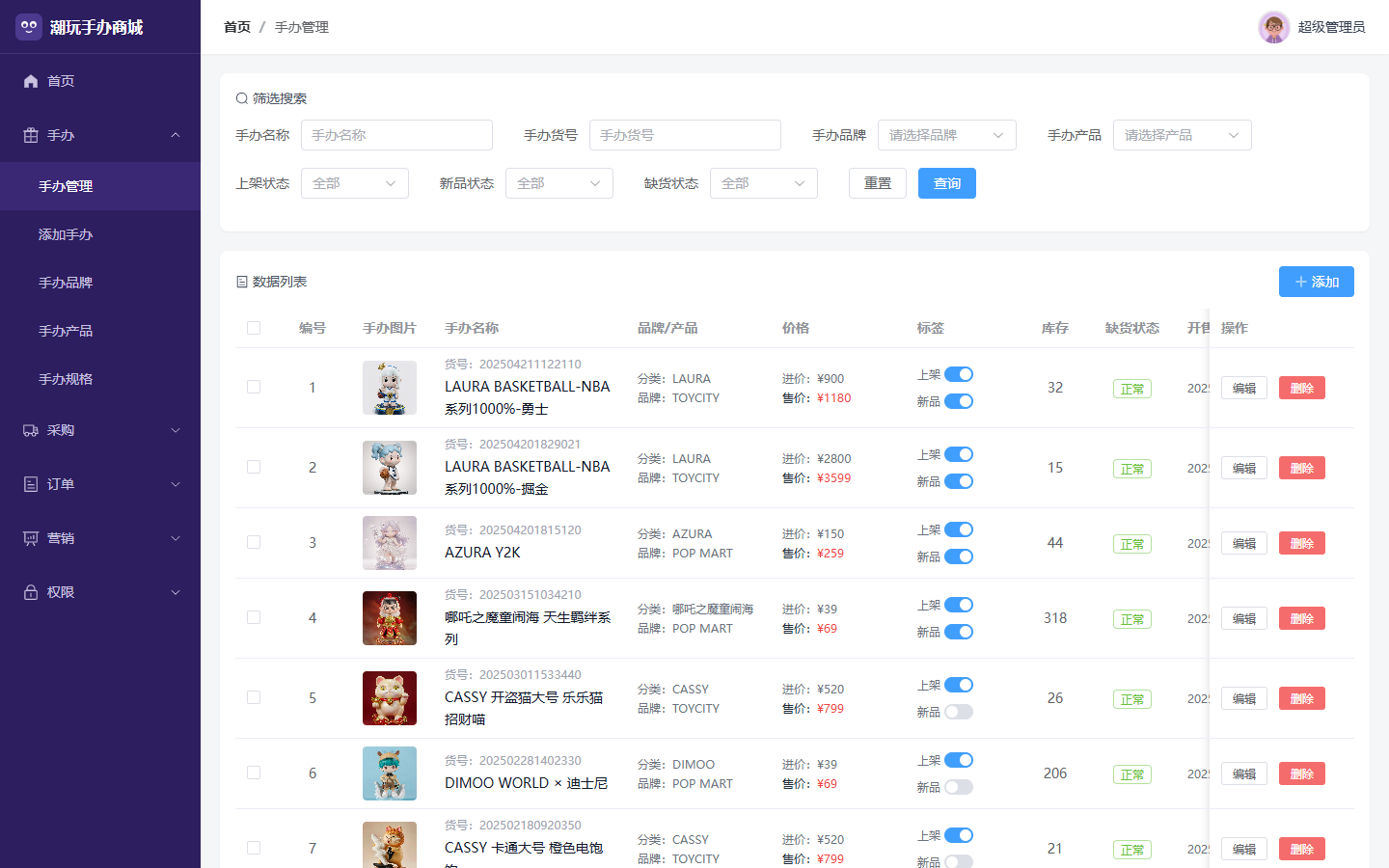Open the 手办品牌 brand dropdown
Image resolution: width=1389 pixels, height=868 pixels.
click(x=947, y=135)
